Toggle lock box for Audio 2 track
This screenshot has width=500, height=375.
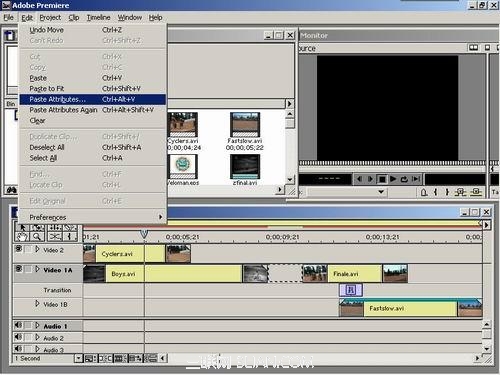[28, 337]
